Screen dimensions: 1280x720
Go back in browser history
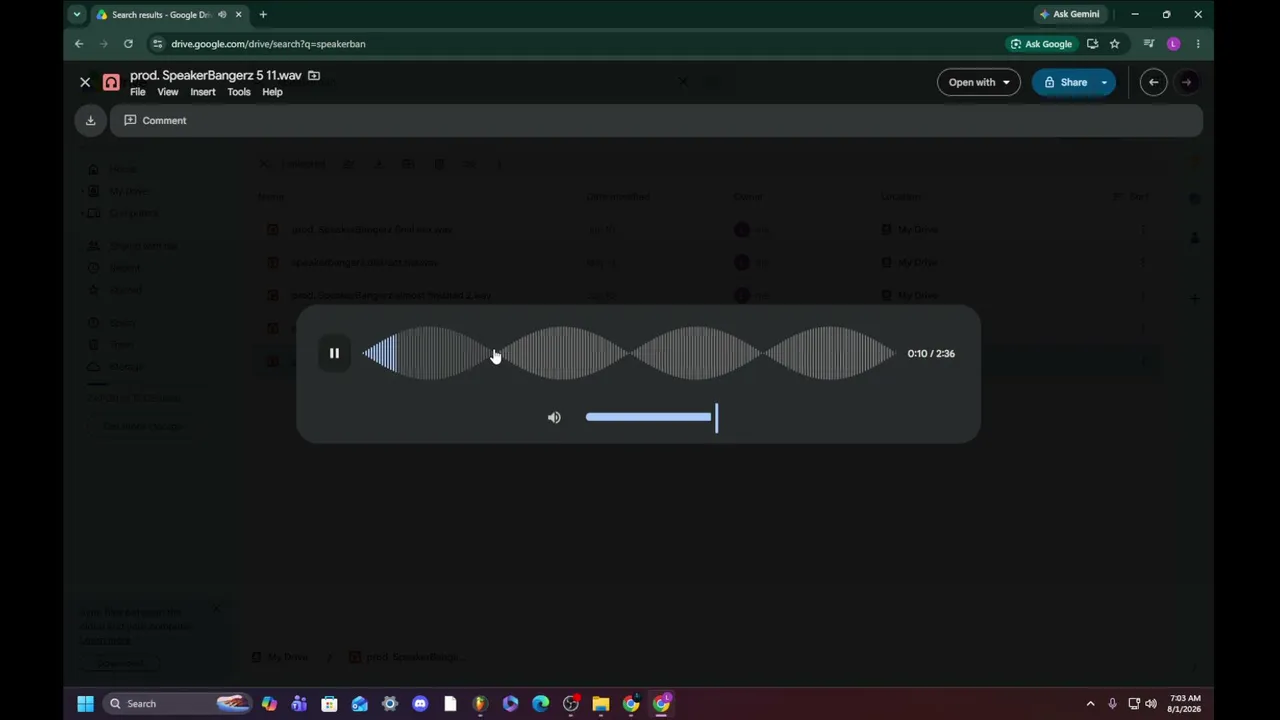79,44
